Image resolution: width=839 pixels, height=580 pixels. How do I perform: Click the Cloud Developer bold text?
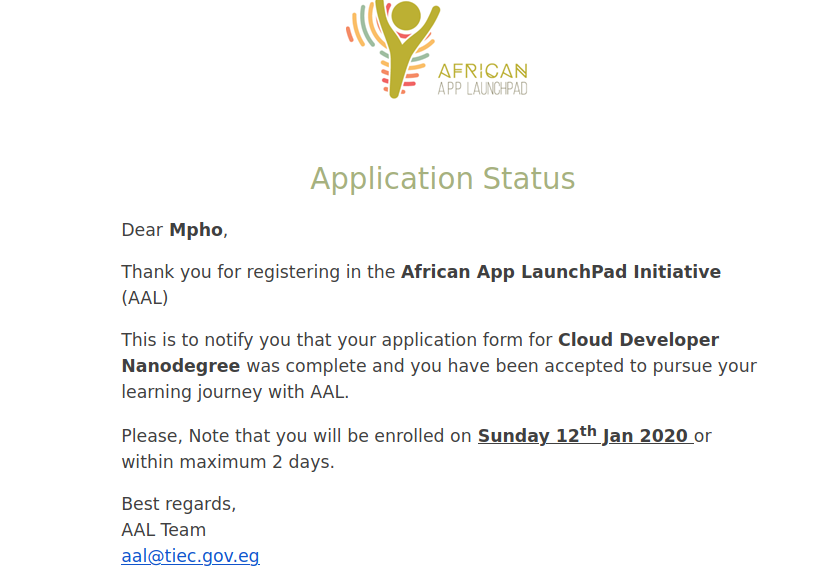(x=638, y=340)
